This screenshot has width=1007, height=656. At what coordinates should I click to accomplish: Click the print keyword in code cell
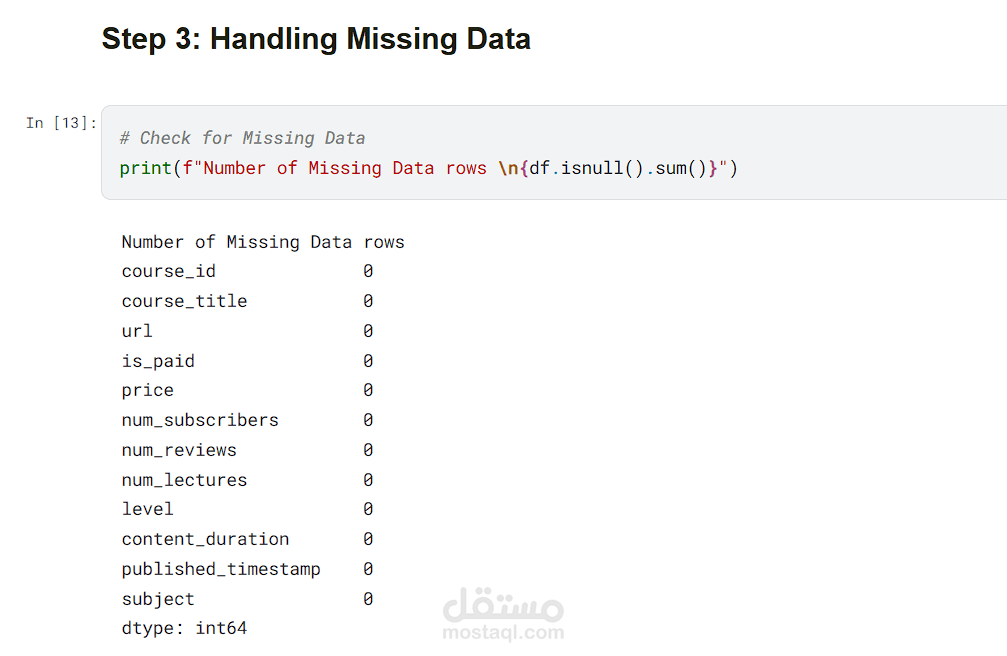[x=146, y=168]
